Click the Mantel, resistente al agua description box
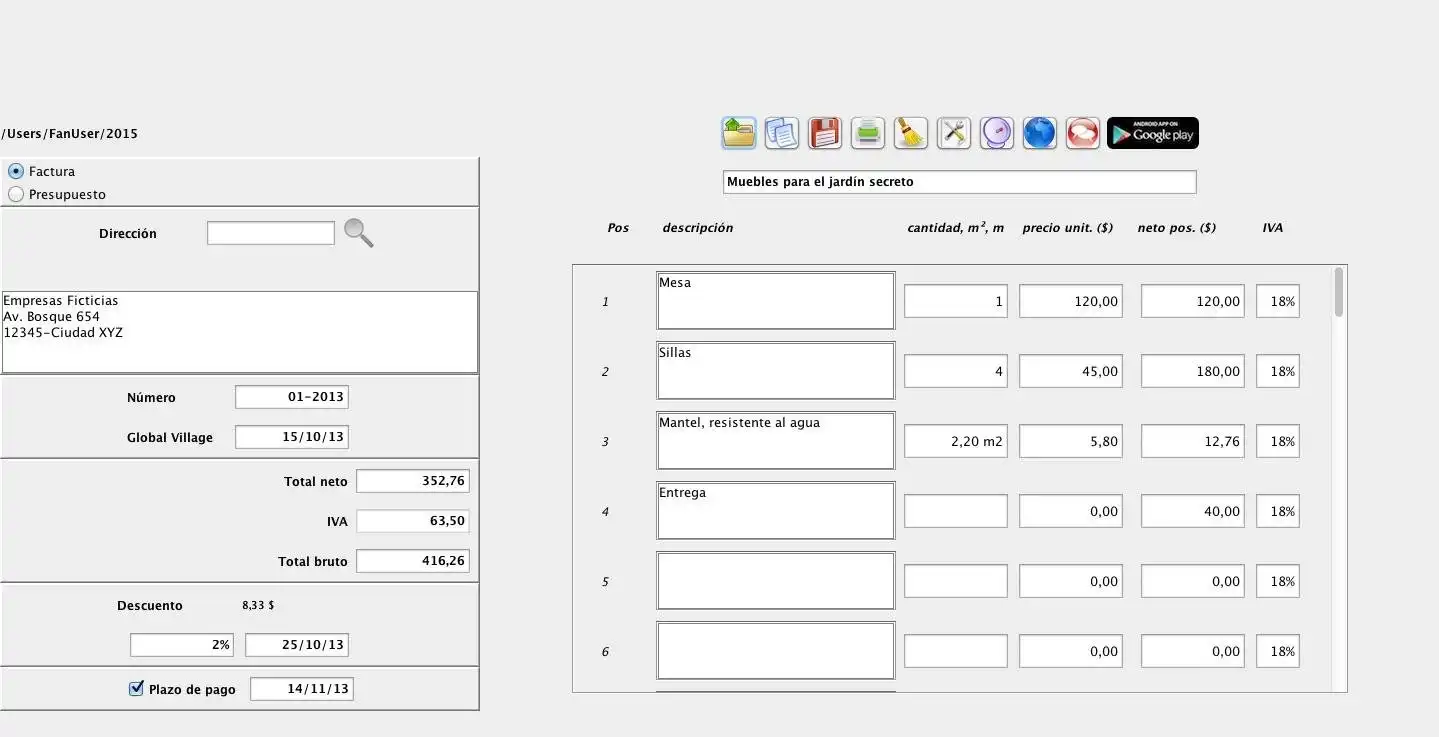Image resolution: width=1439 pixels, height=737 pixels. pos(776,441)
